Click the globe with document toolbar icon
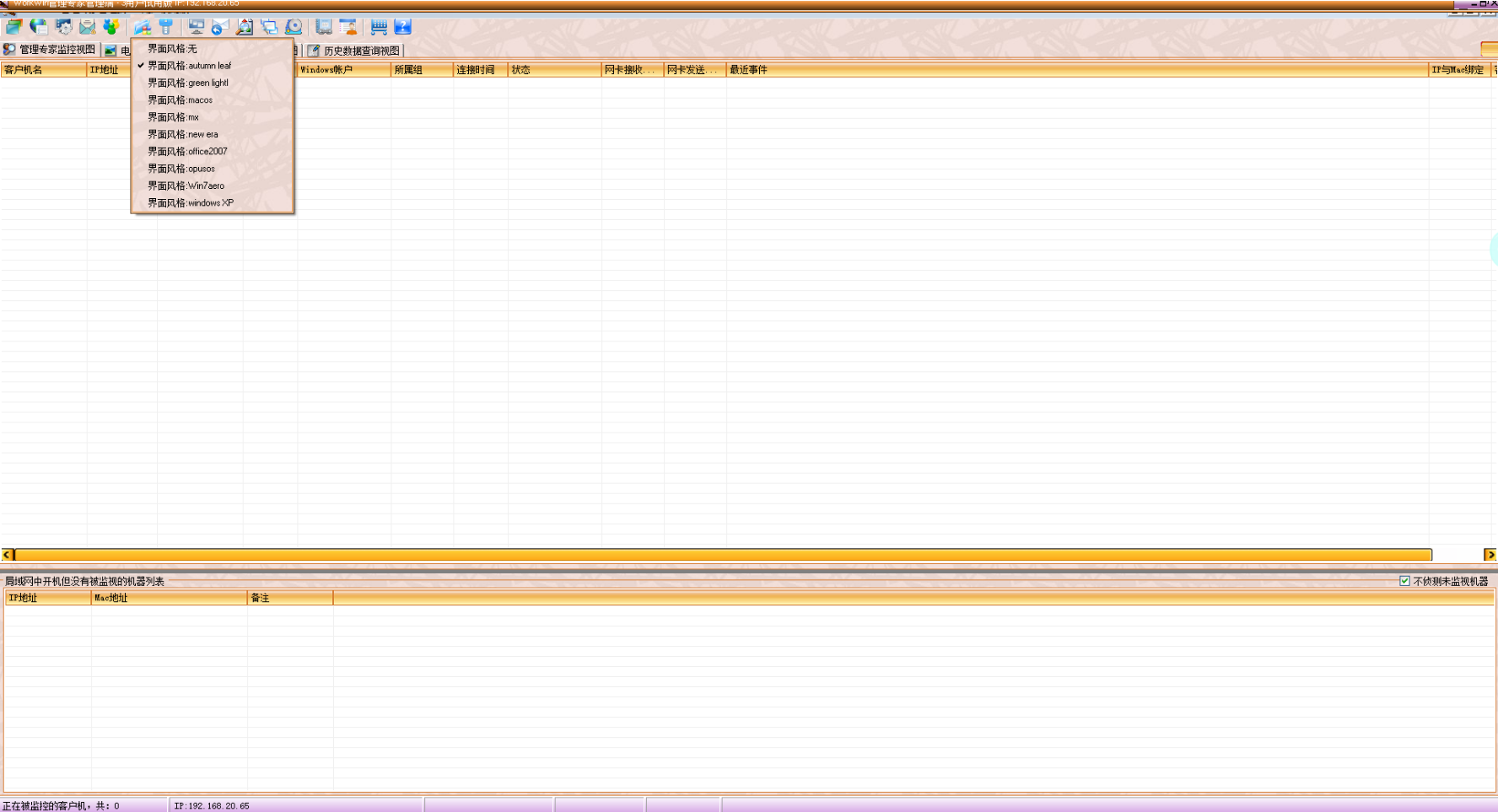 click(x=39, y=27)
